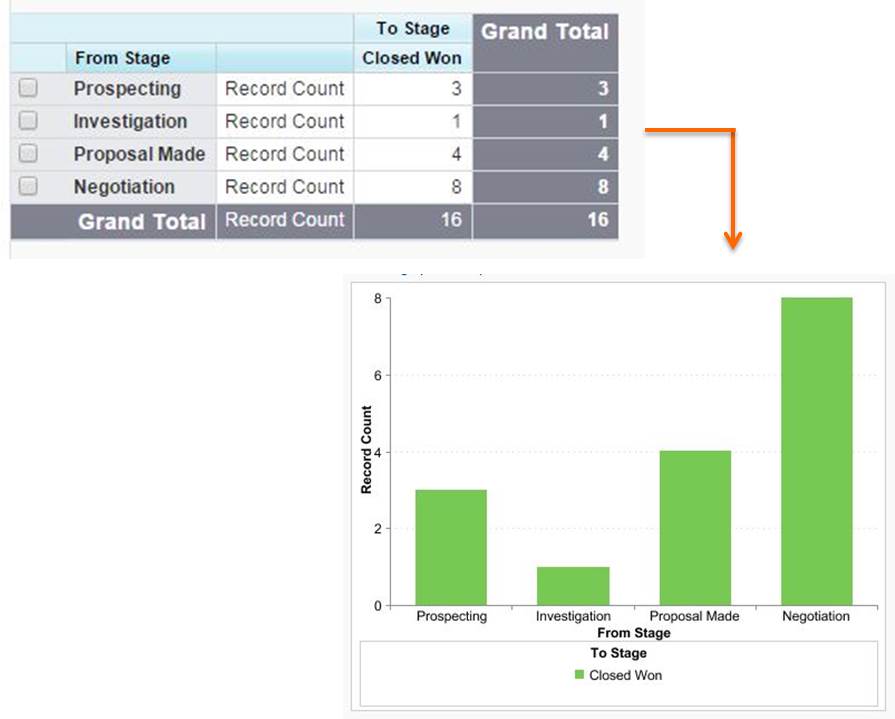Image resolution: width=895 pixels, height=719 pixels.
Task: Click the green Closed Won legend swatch
Action: coord(580,675)
